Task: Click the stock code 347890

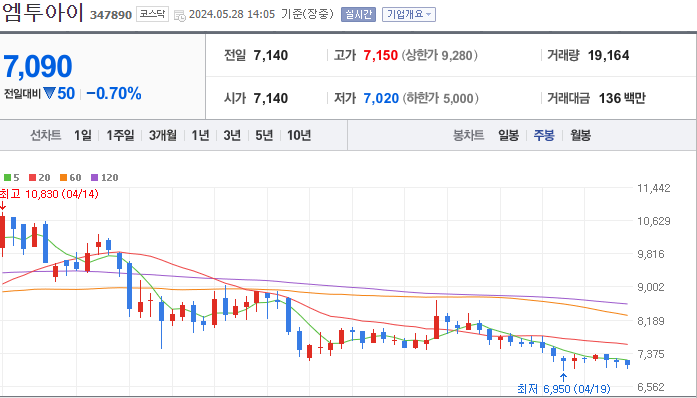Action: tap(111, 15)
